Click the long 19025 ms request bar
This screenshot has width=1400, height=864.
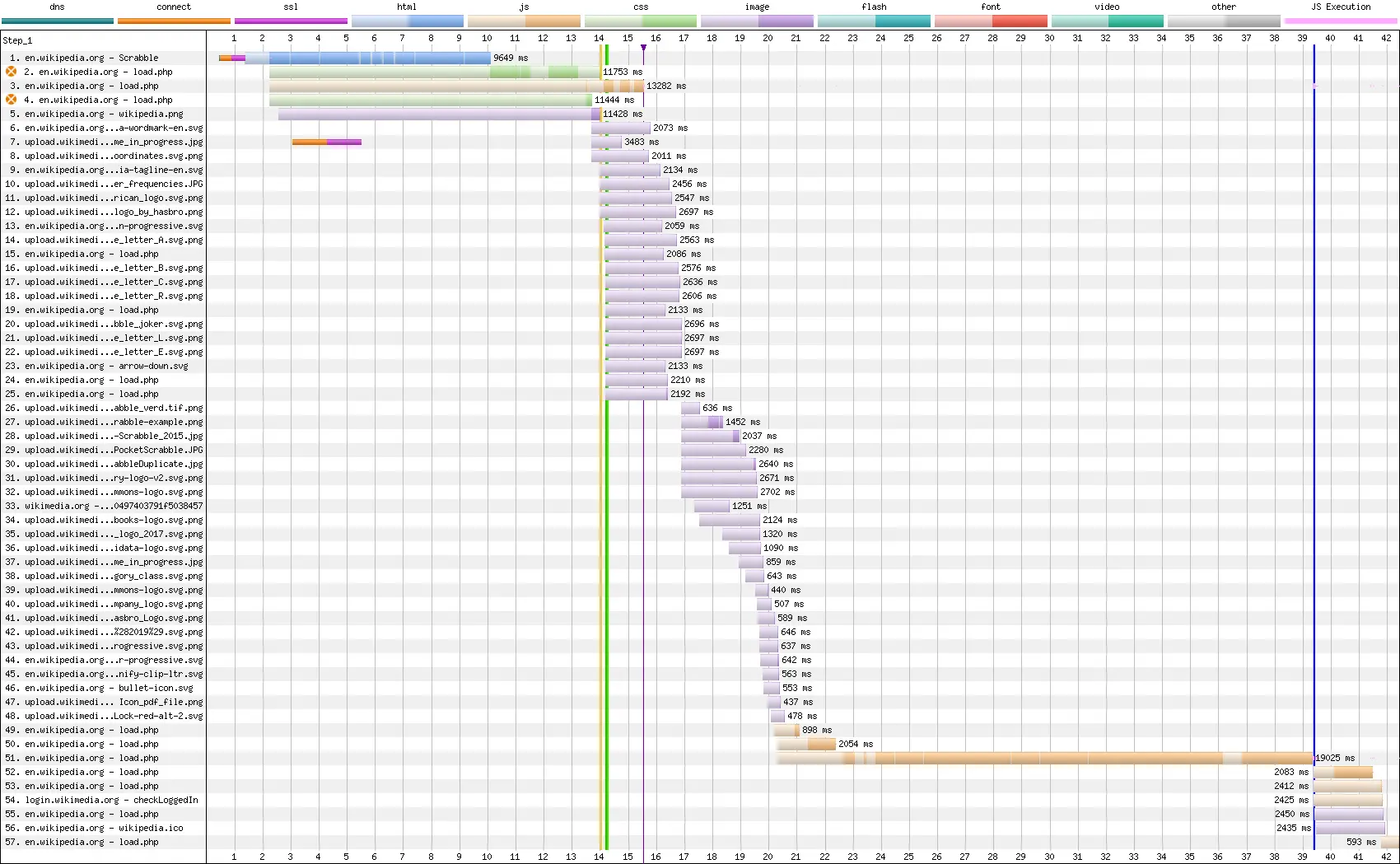1044,758
